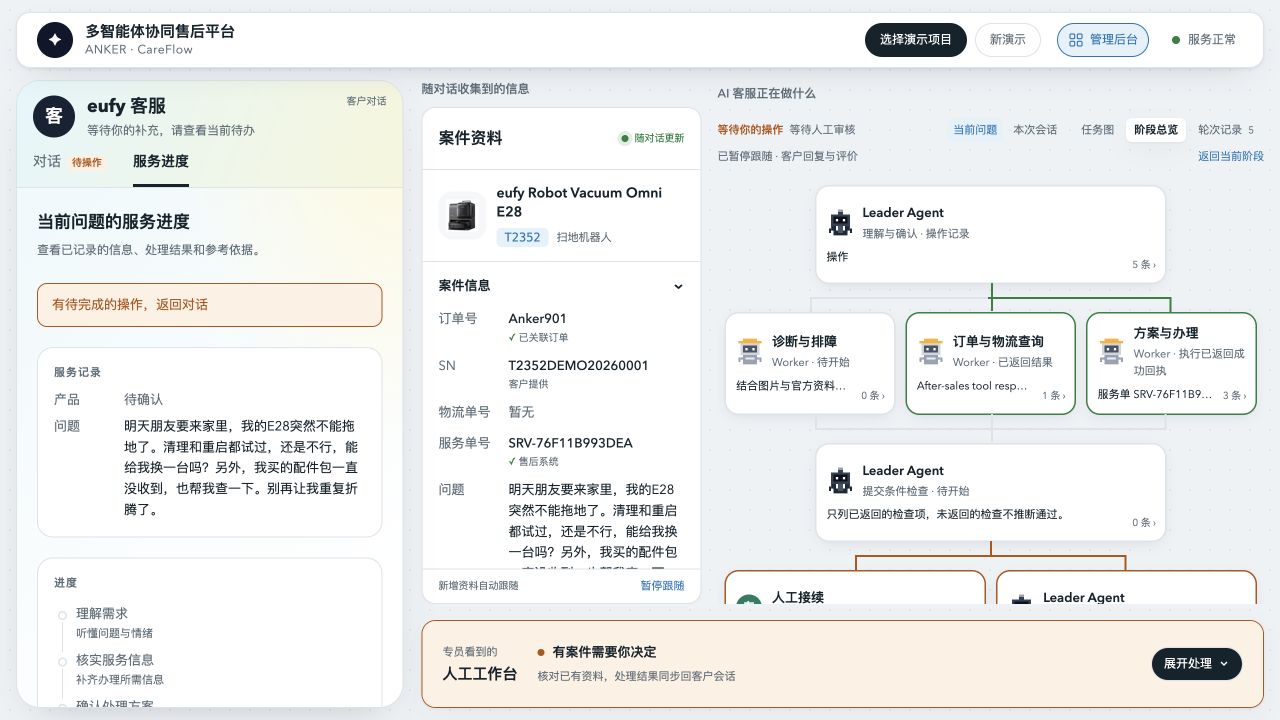Click the green checkmark by 已关联订单

point(512,338)
